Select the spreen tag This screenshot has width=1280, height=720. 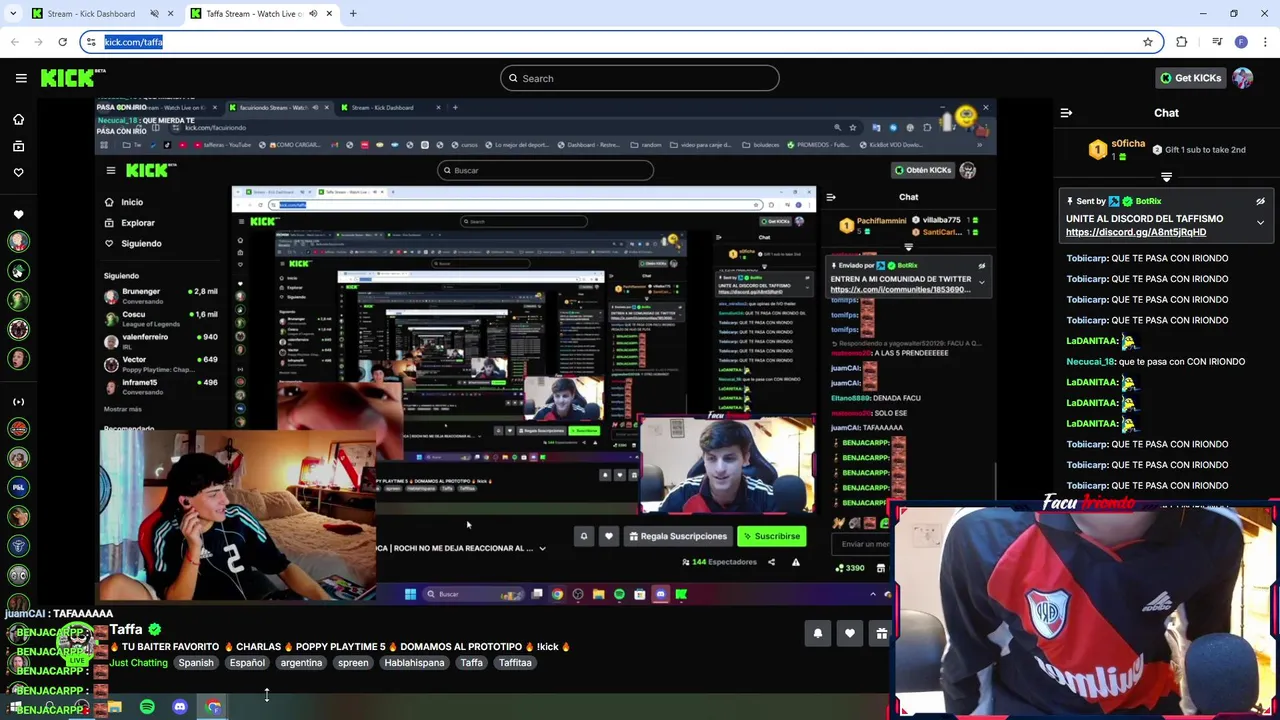coord(353,663)
